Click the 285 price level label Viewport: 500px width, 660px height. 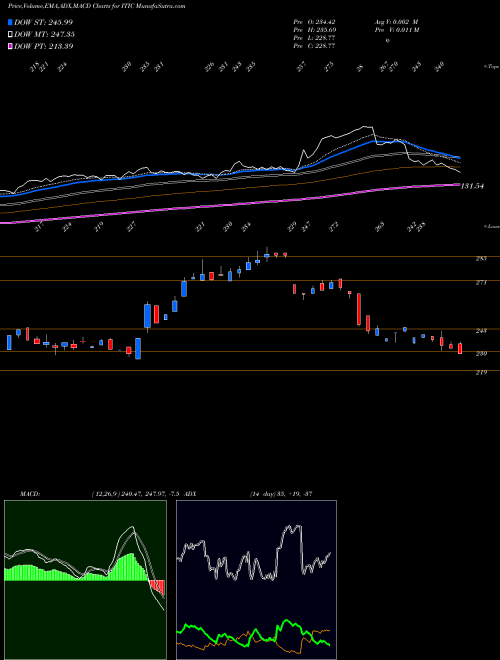[481, 258]
